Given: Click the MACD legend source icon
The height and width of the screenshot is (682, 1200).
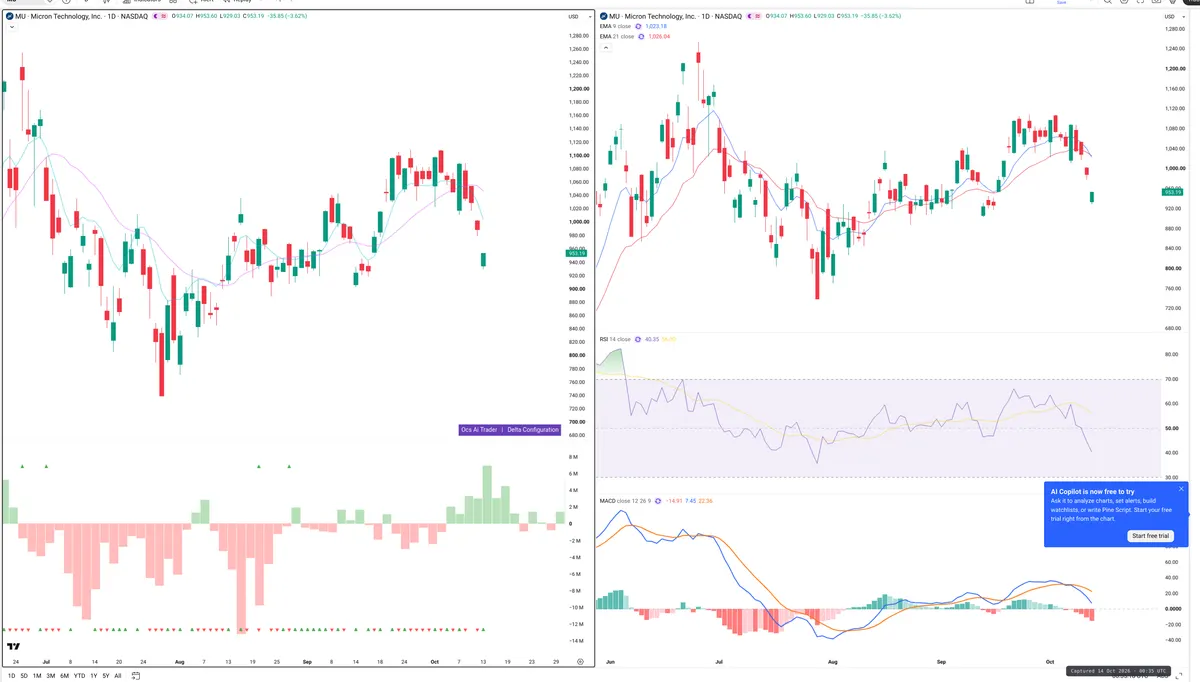Looking at the screenshot, I should pyautogui.click(x=658, y=501).
